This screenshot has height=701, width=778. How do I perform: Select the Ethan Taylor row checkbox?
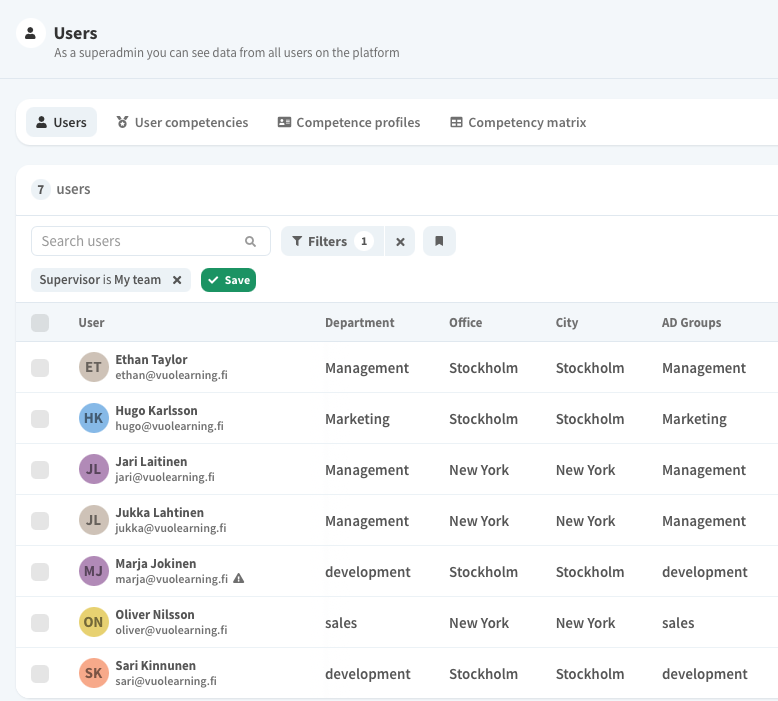[40, 368]
